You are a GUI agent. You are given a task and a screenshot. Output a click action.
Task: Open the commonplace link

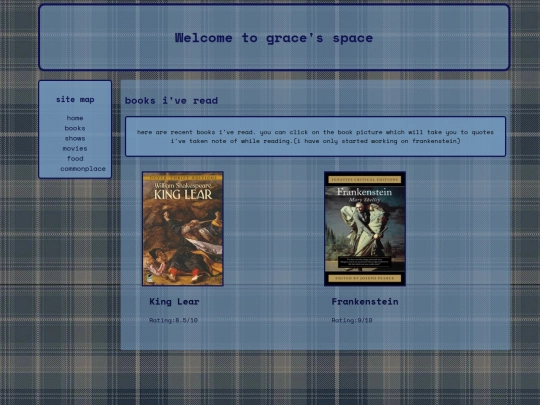coord(83,169)
